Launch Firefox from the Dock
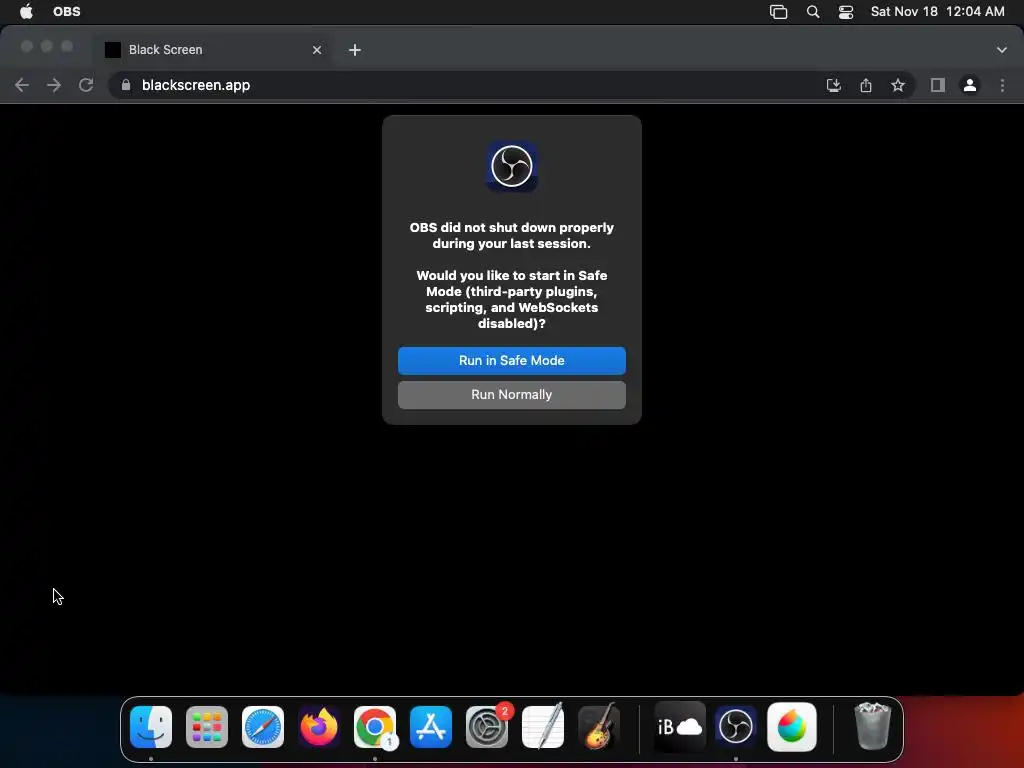 point(319,727)
